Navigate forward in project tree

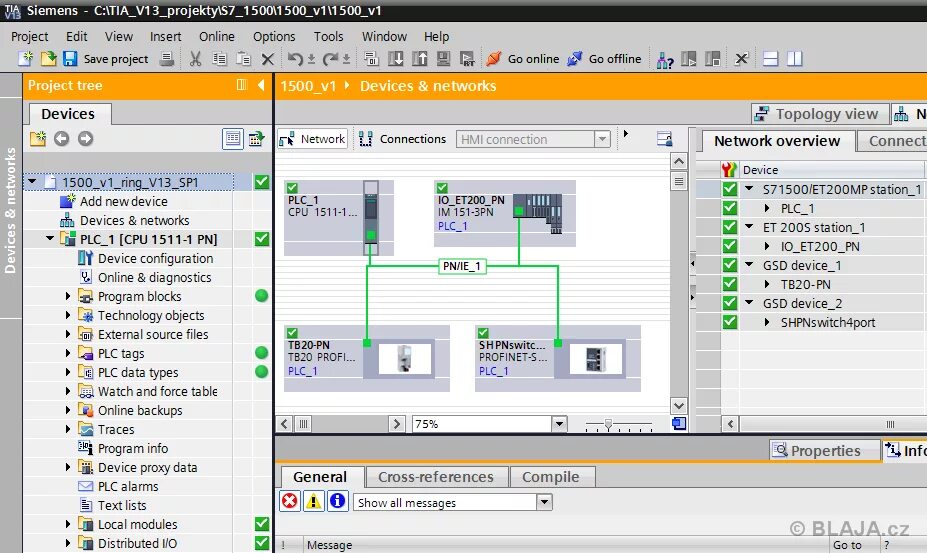(86, 138)
